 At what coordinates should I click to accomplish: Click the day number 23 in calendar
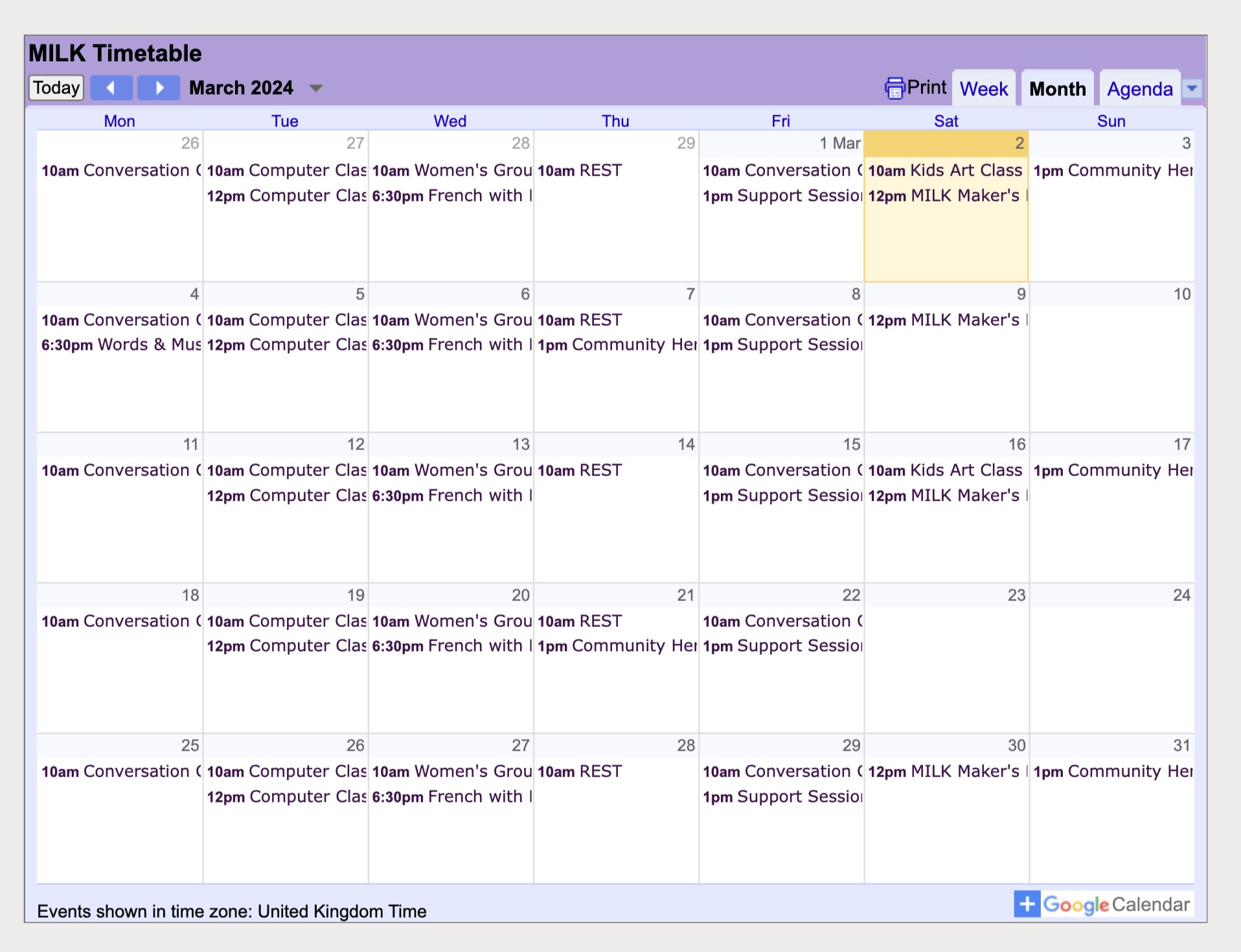pyautogui.click(x=1016, y=595)
